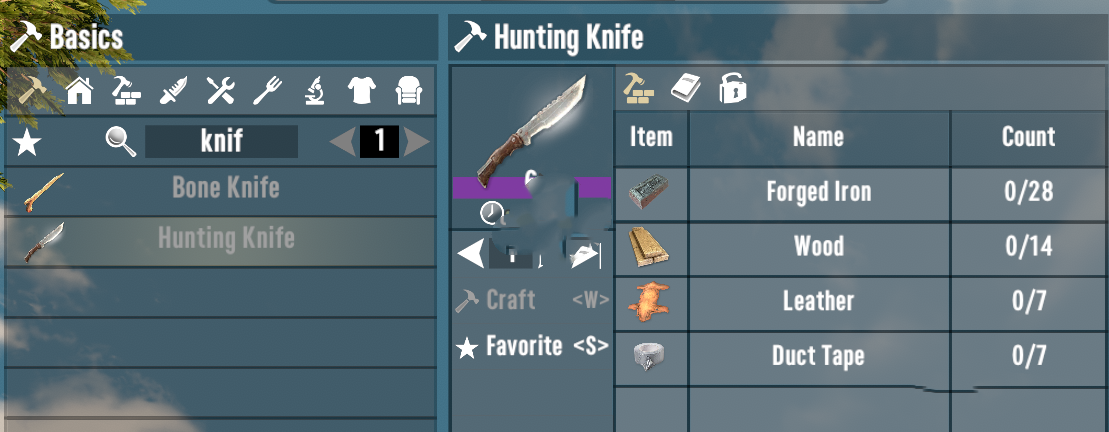Select the dagger weapons category icon

pos(173,91)
